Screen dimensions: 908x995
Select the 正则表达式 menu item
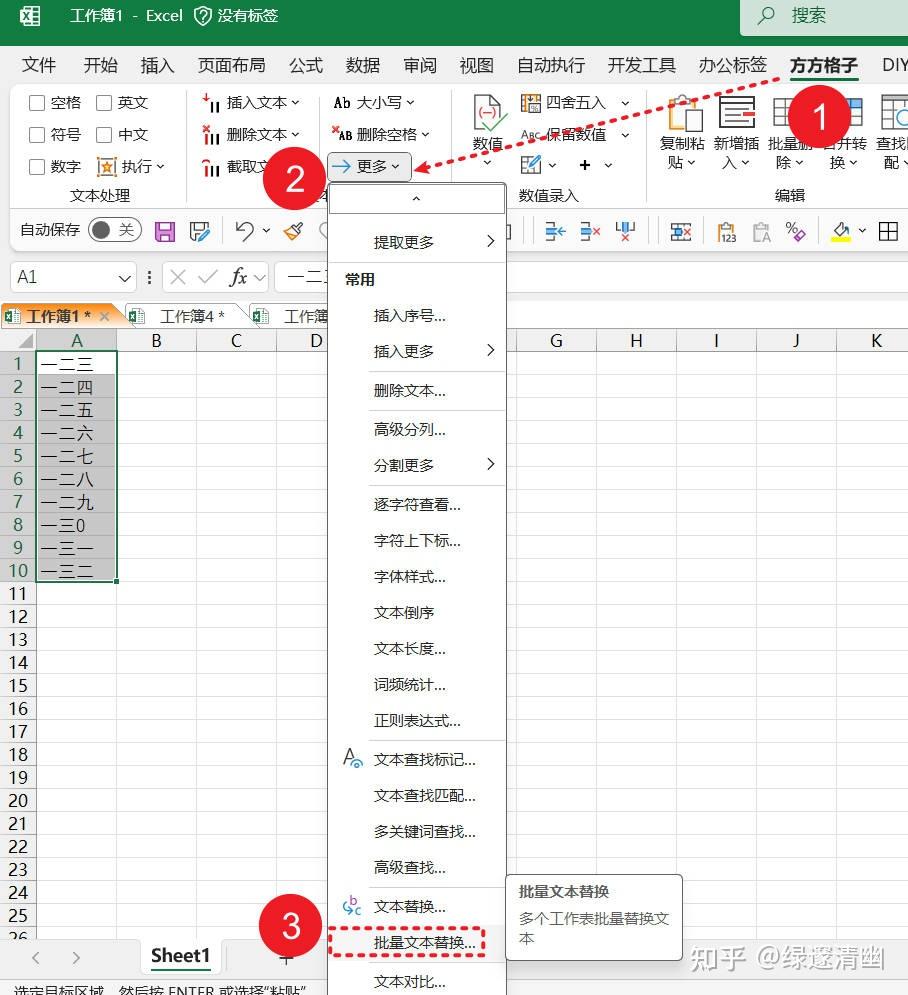(417, 720)
